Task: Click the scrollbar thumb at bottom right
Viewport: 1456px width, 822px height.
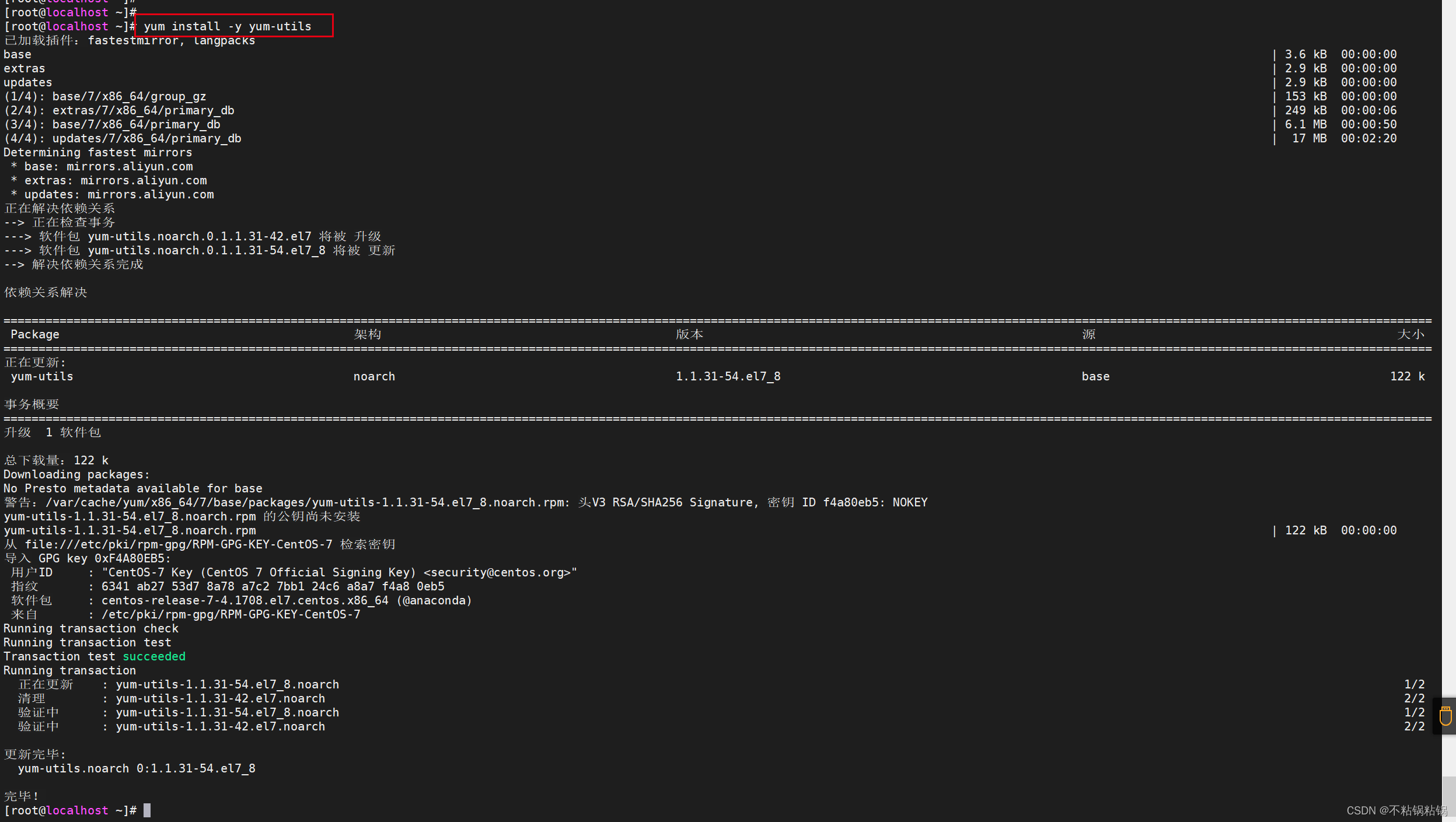Action: point(1448,797)
